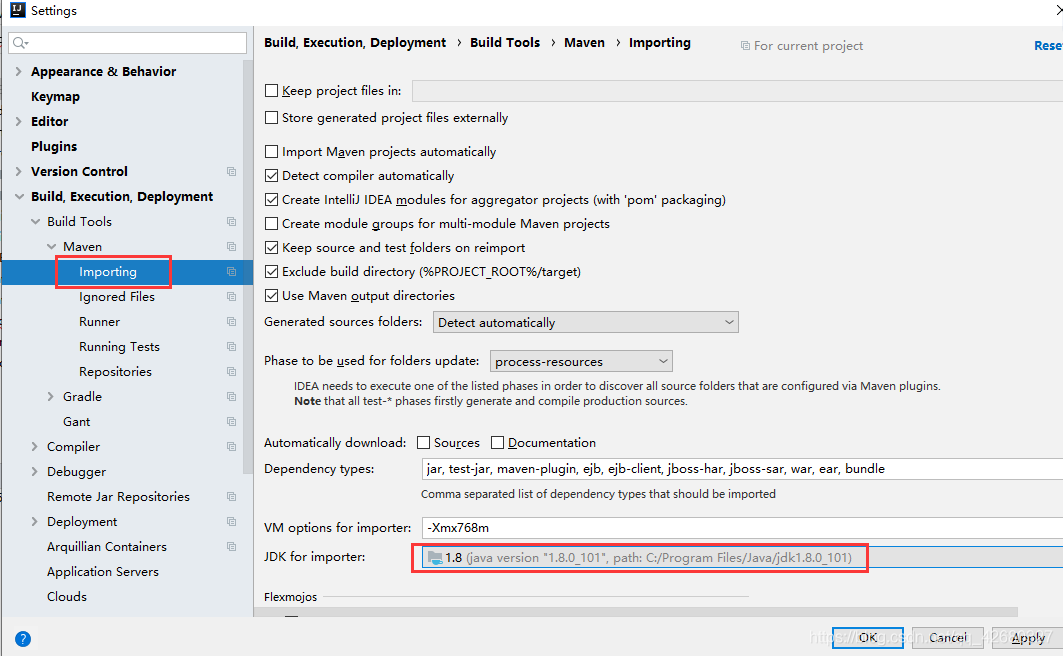Screen dimensions: 1063x656
Task: Collapse Build, Execution, Deployment section
Action: coord(18,197)
